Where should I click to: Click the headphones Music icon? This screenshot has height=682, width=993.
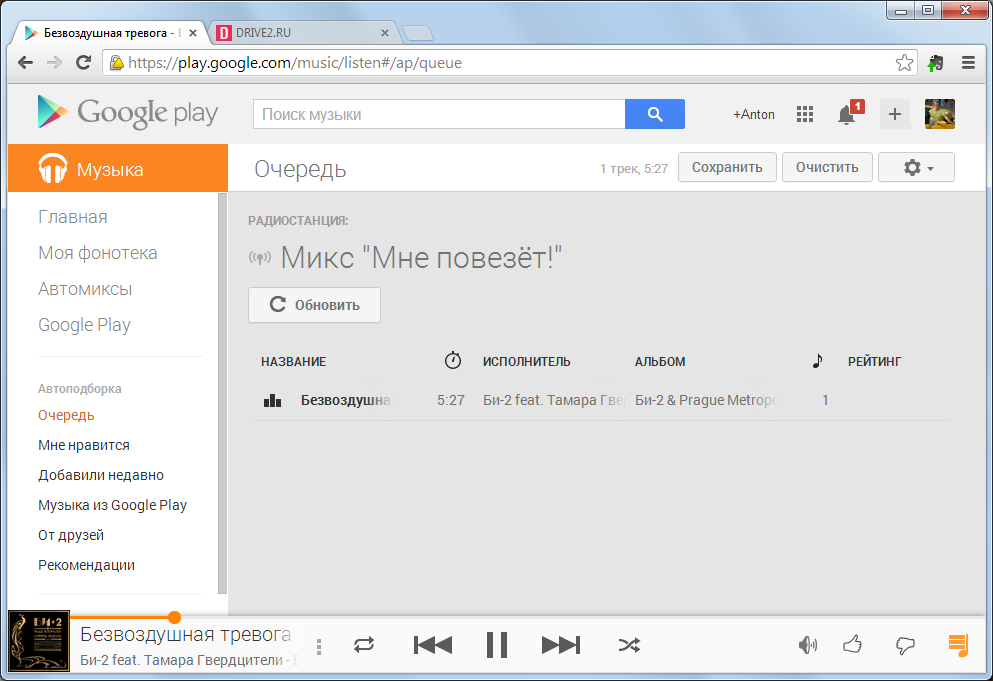tap(53, 168)
